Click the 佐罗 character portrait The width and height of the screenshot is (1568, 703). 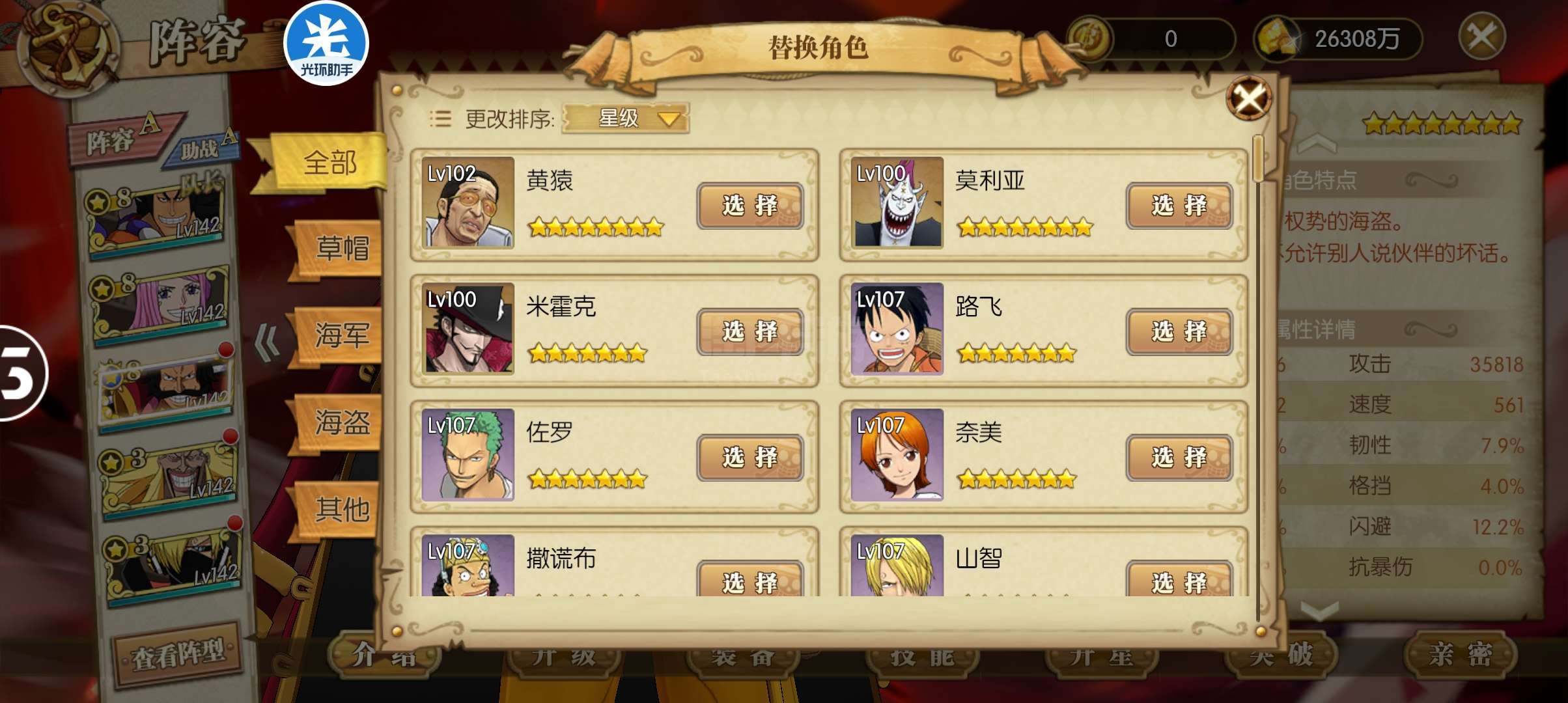[x=468, y=455]
